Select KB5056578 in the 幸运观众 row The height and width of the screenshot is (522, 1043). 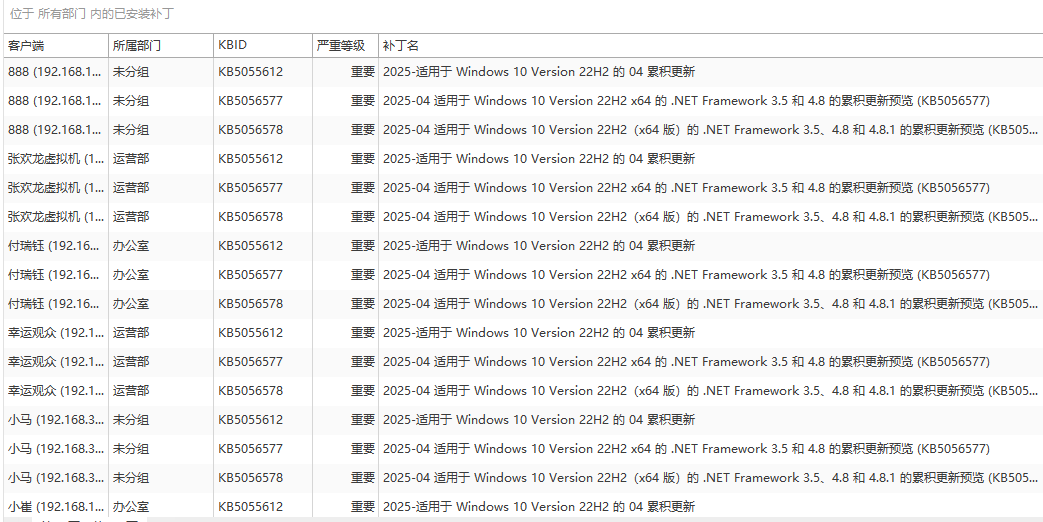coord(251,391)
